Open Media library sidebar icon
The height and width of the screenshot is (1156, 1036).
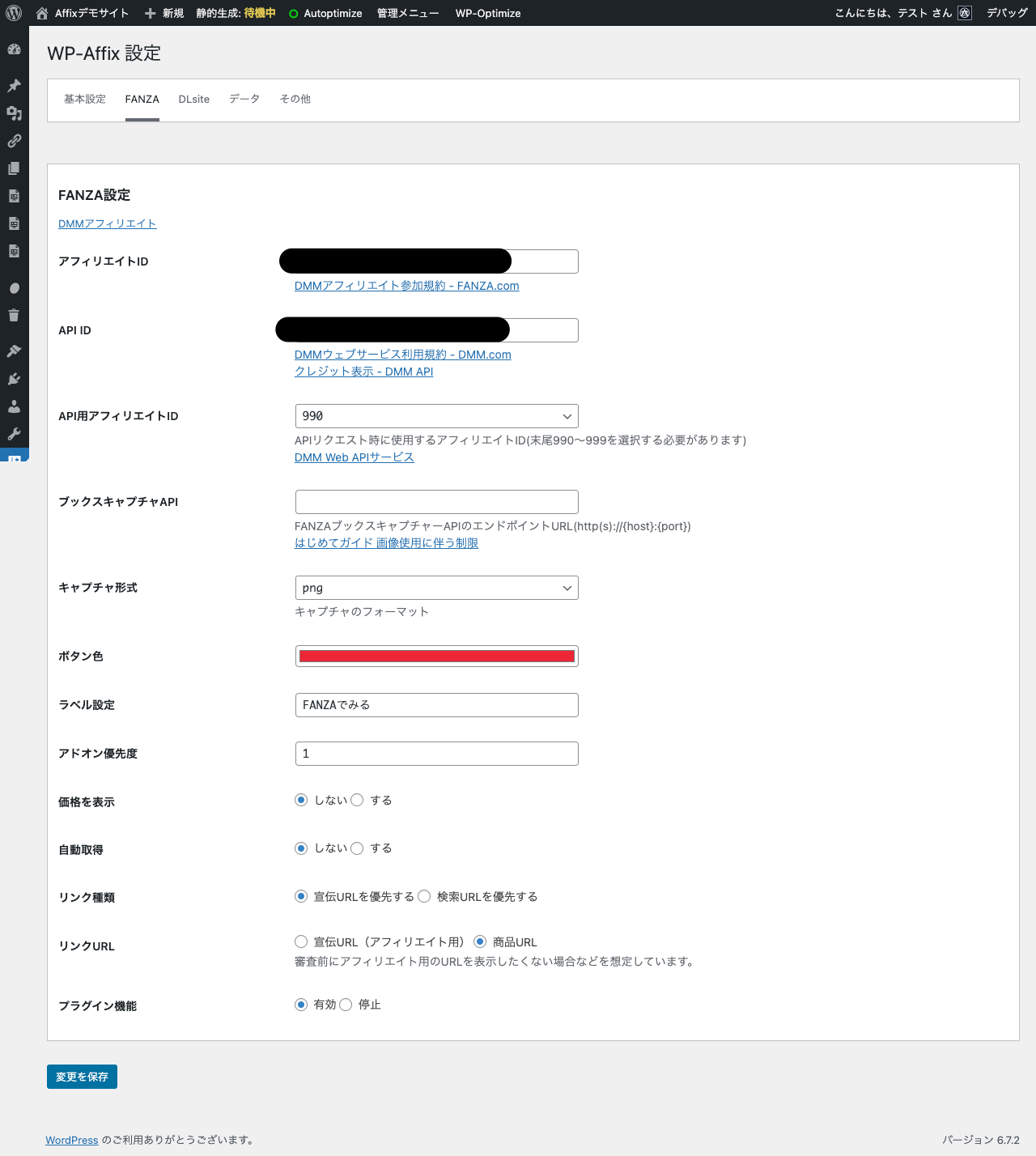(14, 113)
